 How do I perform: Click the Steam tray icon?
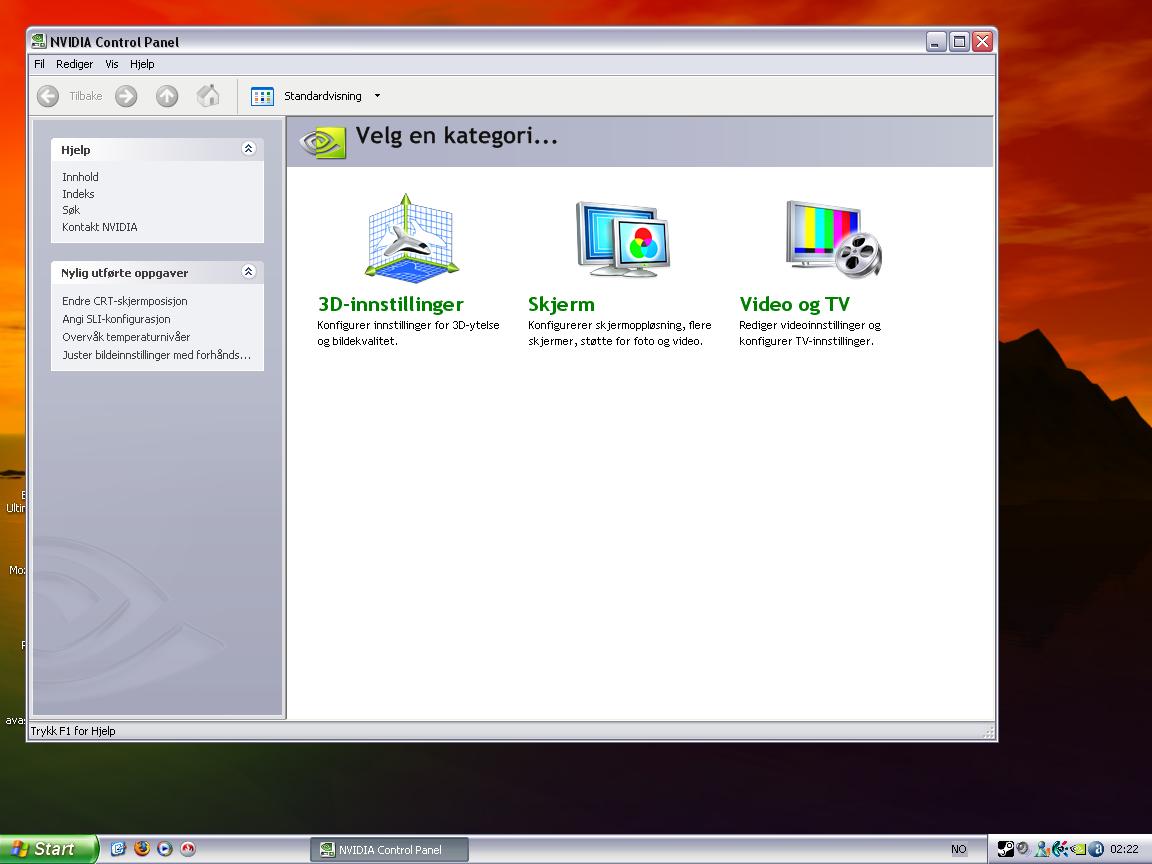pos(1006,849)
